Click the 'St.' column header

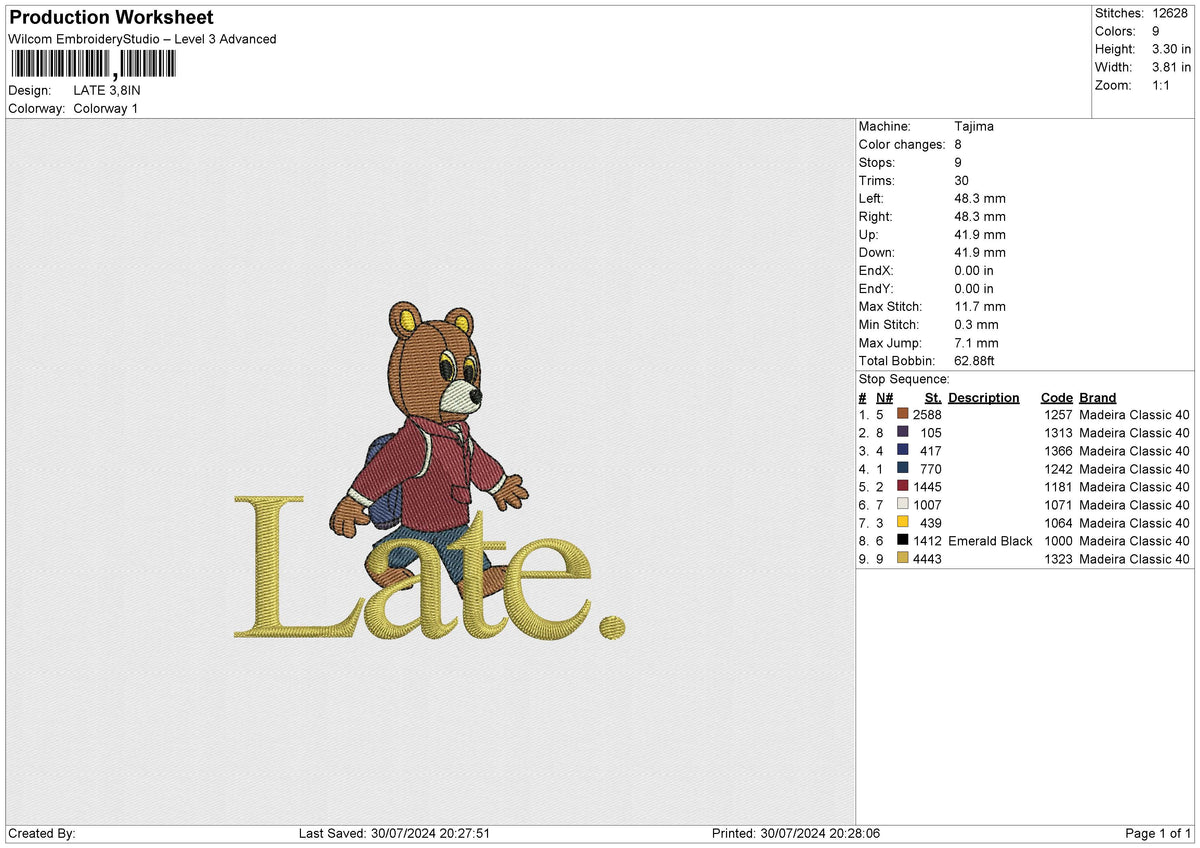point(933,398)
